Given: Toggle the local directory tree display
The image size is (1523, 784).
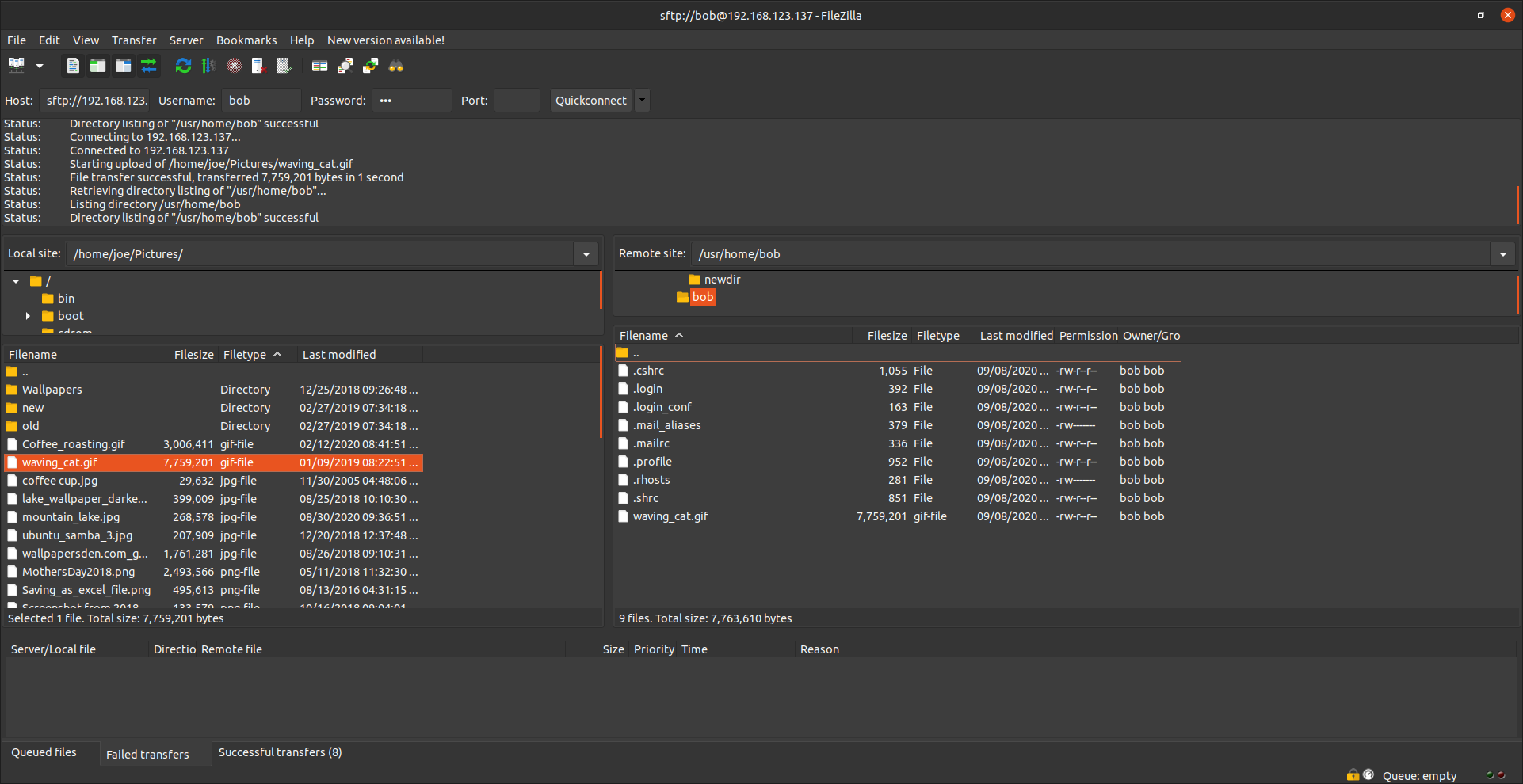Looking at the screenshot, I should point(98,66).
